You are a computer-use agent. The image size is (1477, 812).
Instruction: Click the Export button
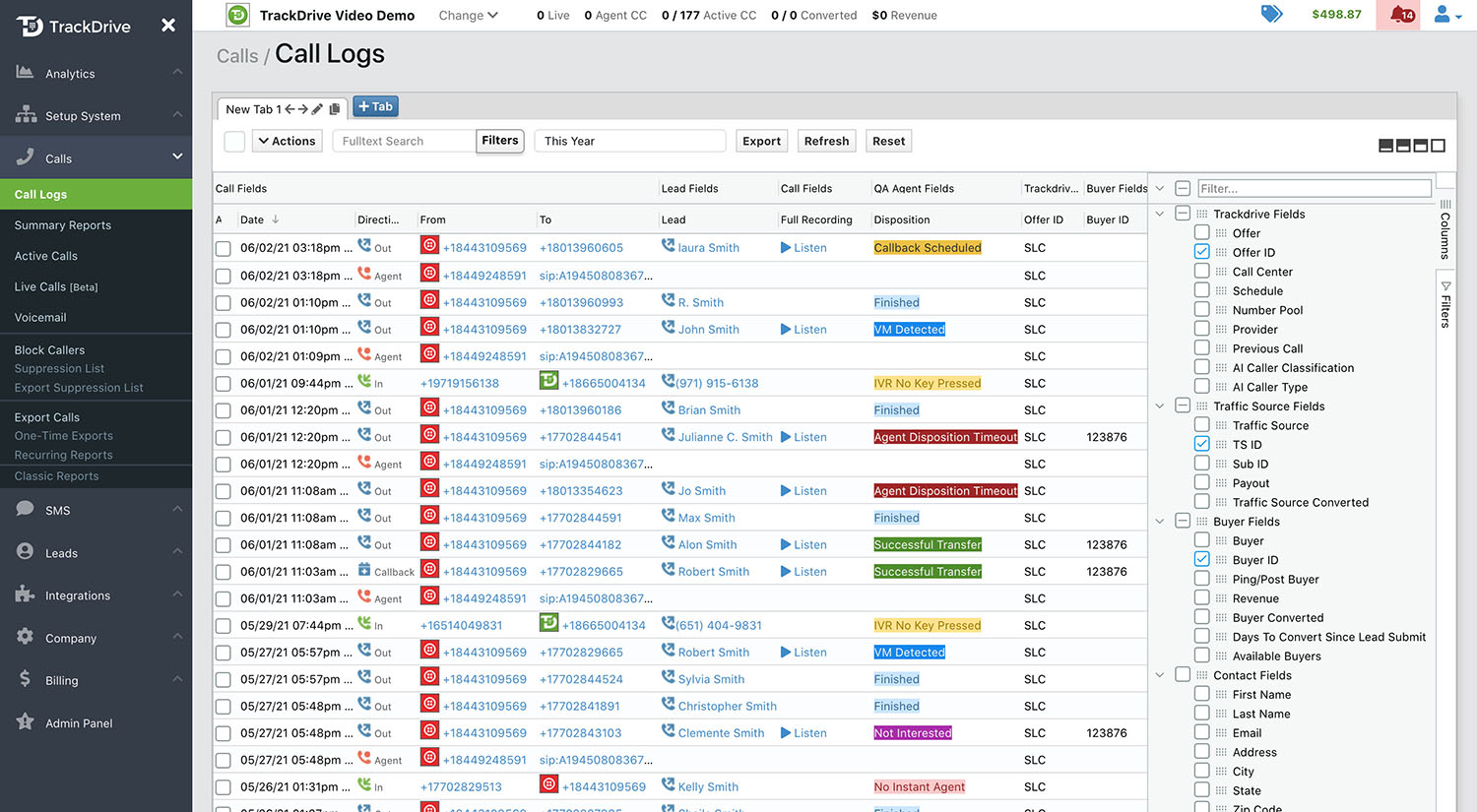click(x=762, y=141)
